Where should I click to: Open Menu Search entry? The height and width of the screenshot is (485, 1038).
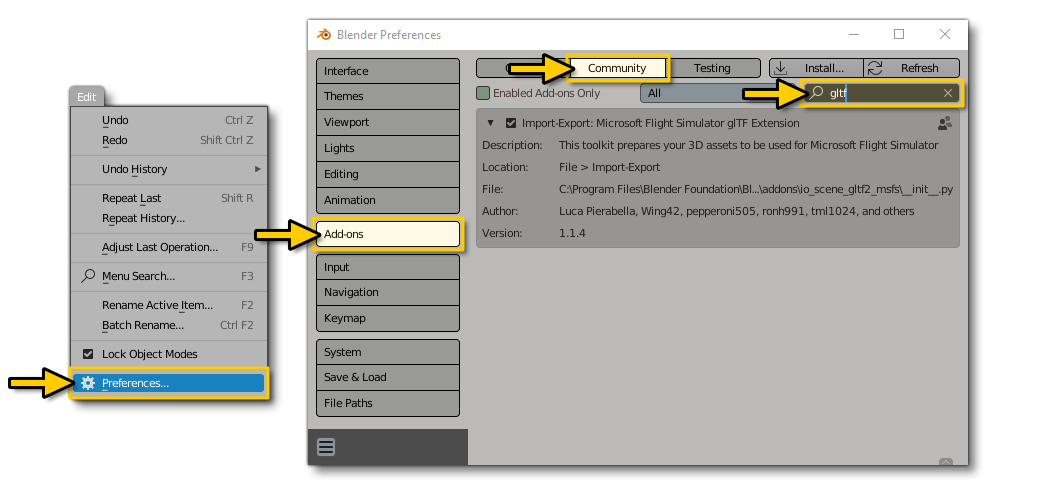point(169,277)
